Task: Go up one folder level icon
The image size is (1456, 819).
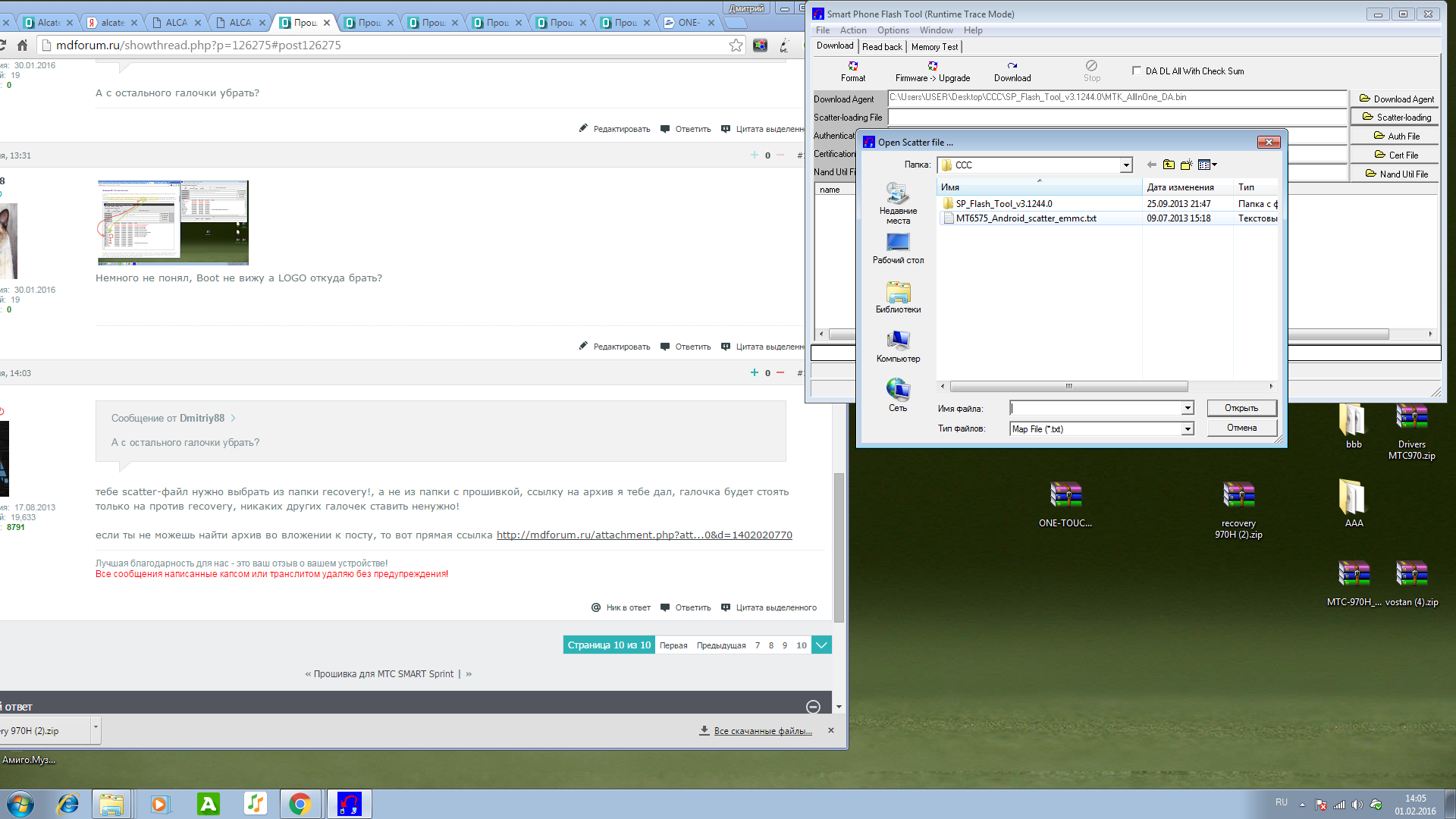Action: [1169, 165]
